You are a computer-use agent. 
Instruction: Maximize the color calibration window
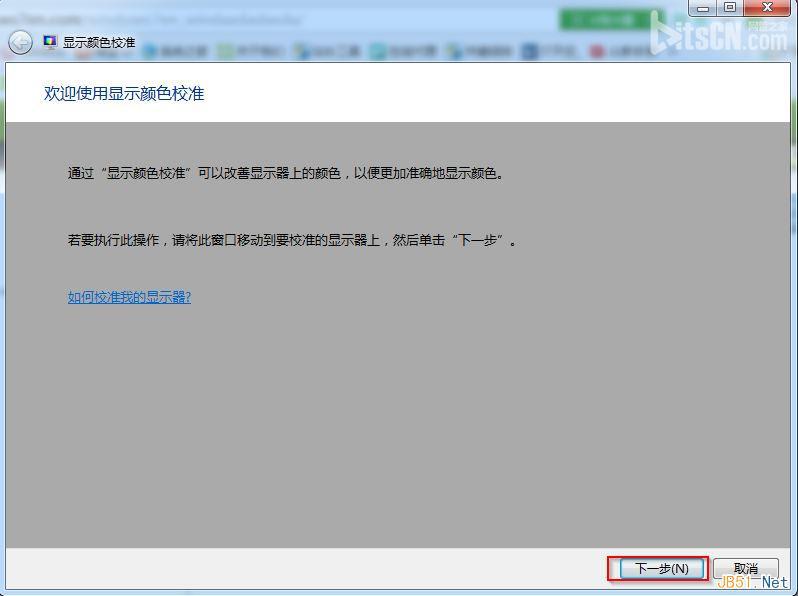coord(730,8)
